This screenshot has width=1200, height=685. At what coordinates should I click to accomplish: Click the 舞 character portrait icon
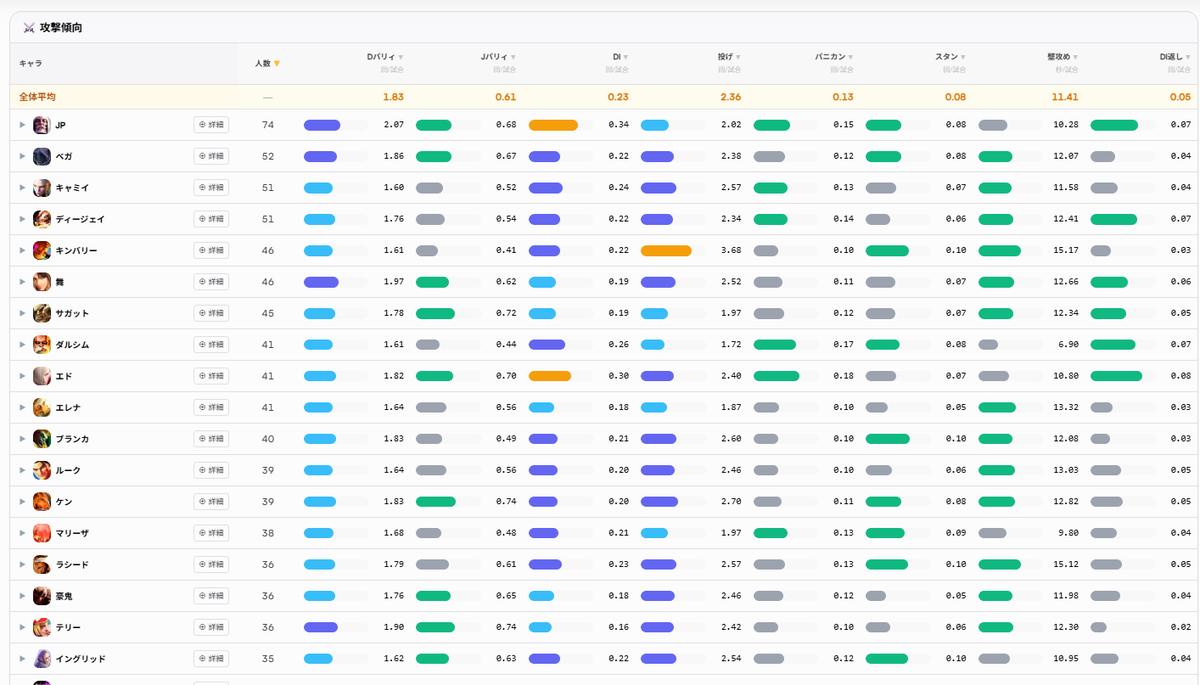pyautogui.click(x=41, y=282)
